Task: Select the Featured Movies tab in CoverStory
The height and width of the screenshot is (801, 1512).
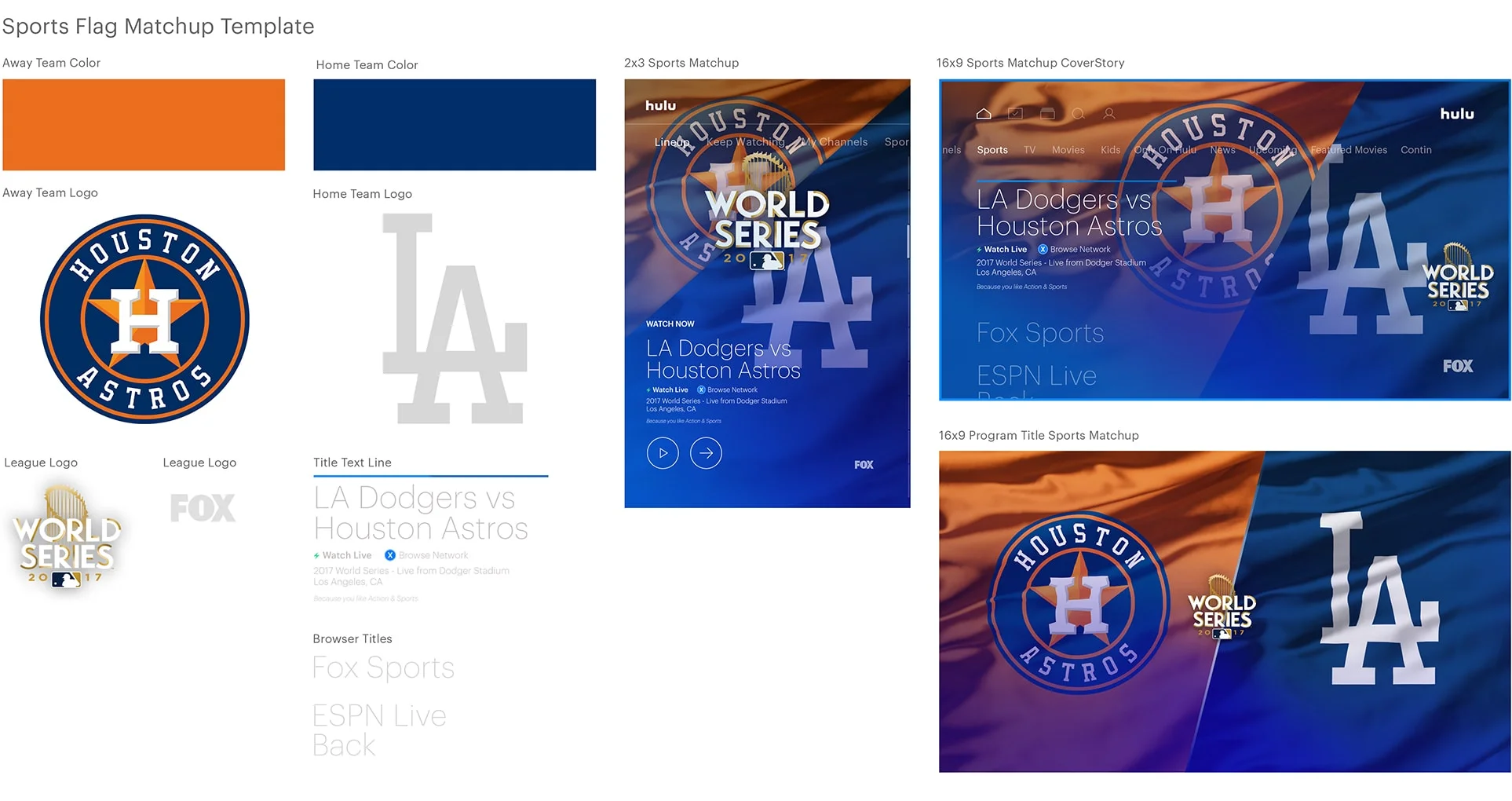Action: pos(1349,150)
